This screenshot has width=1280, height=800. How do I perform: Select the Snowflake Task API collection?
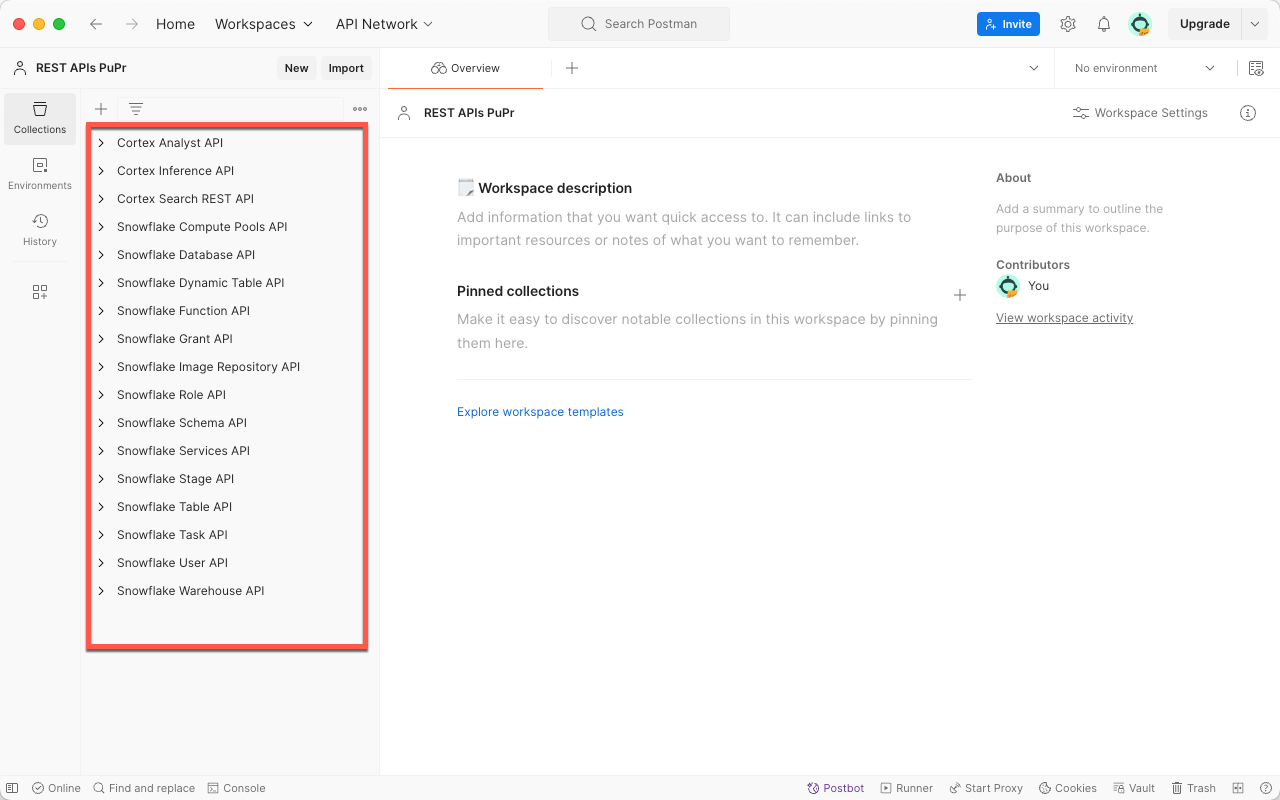[x=172, y=535]
